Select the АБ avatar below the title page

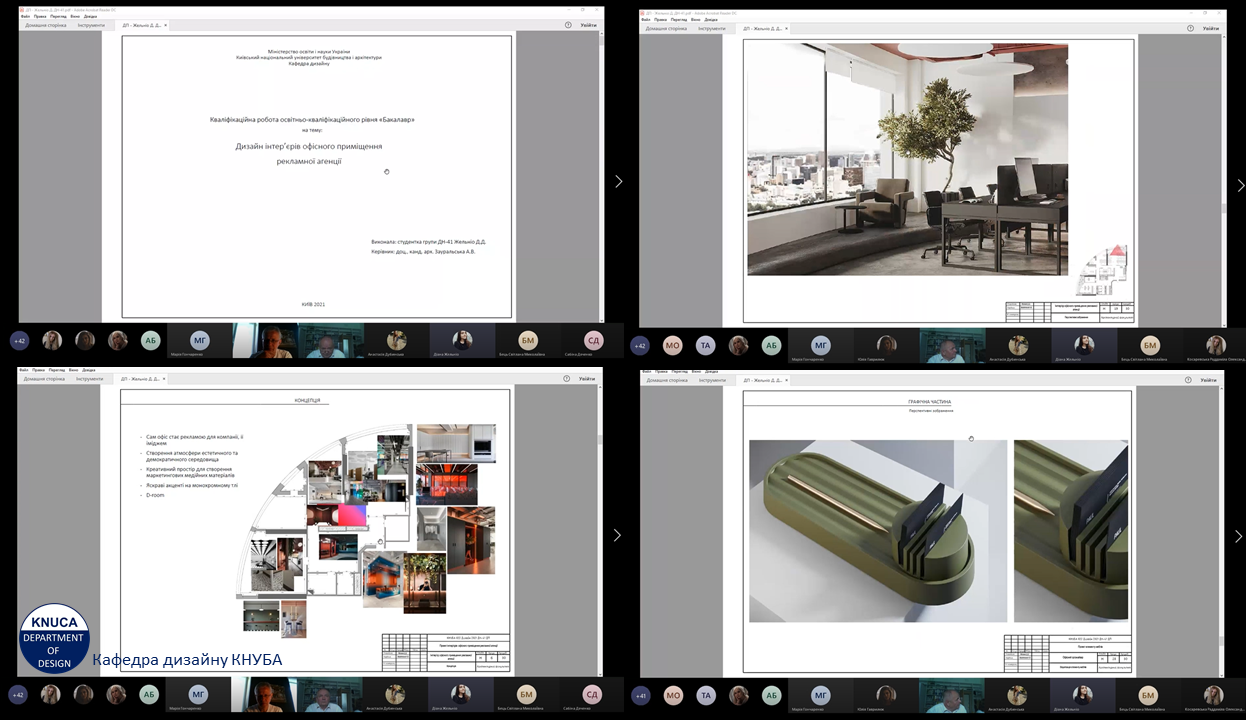(x=150, y=340)
